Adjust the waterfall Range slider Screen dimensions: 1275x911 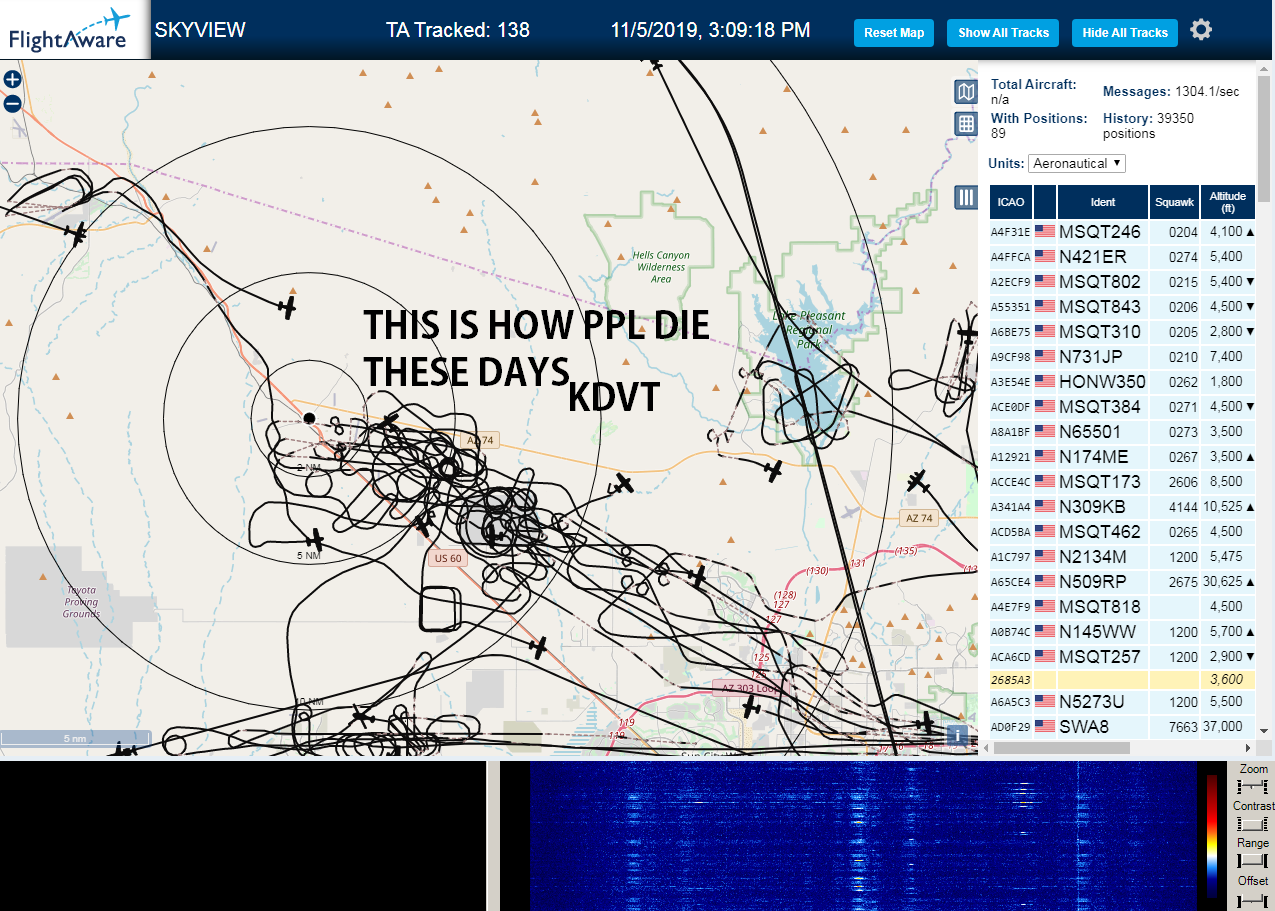pos(1252,861)
